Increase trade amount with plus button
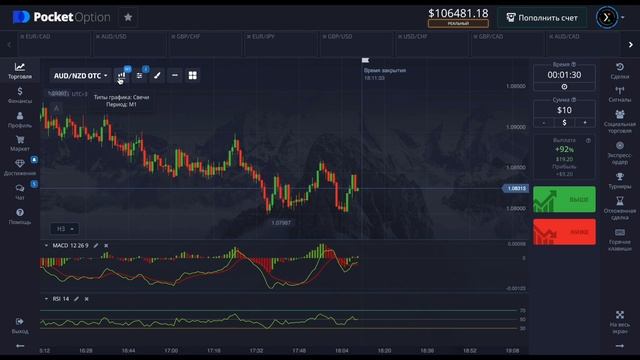This screenshot has width=640, height=360. [585, 122]
